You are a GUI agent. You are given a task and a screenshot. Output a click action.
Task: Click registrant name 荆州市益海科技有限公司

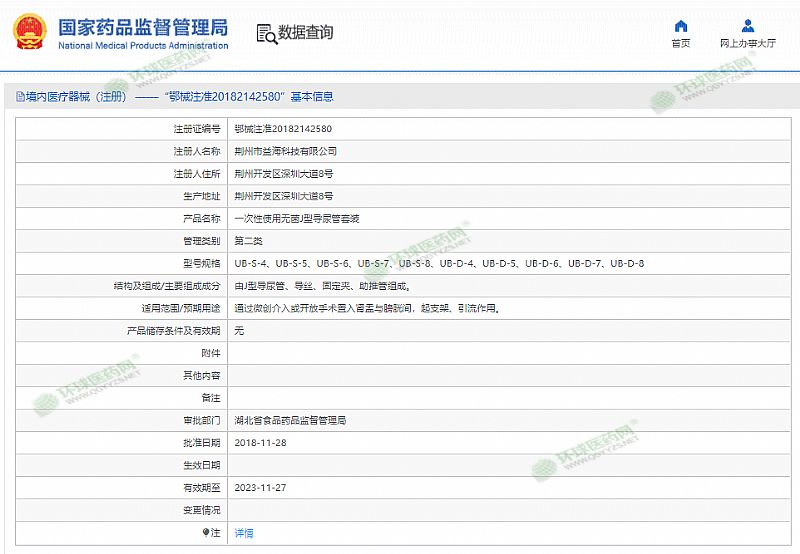click(285, 151)
